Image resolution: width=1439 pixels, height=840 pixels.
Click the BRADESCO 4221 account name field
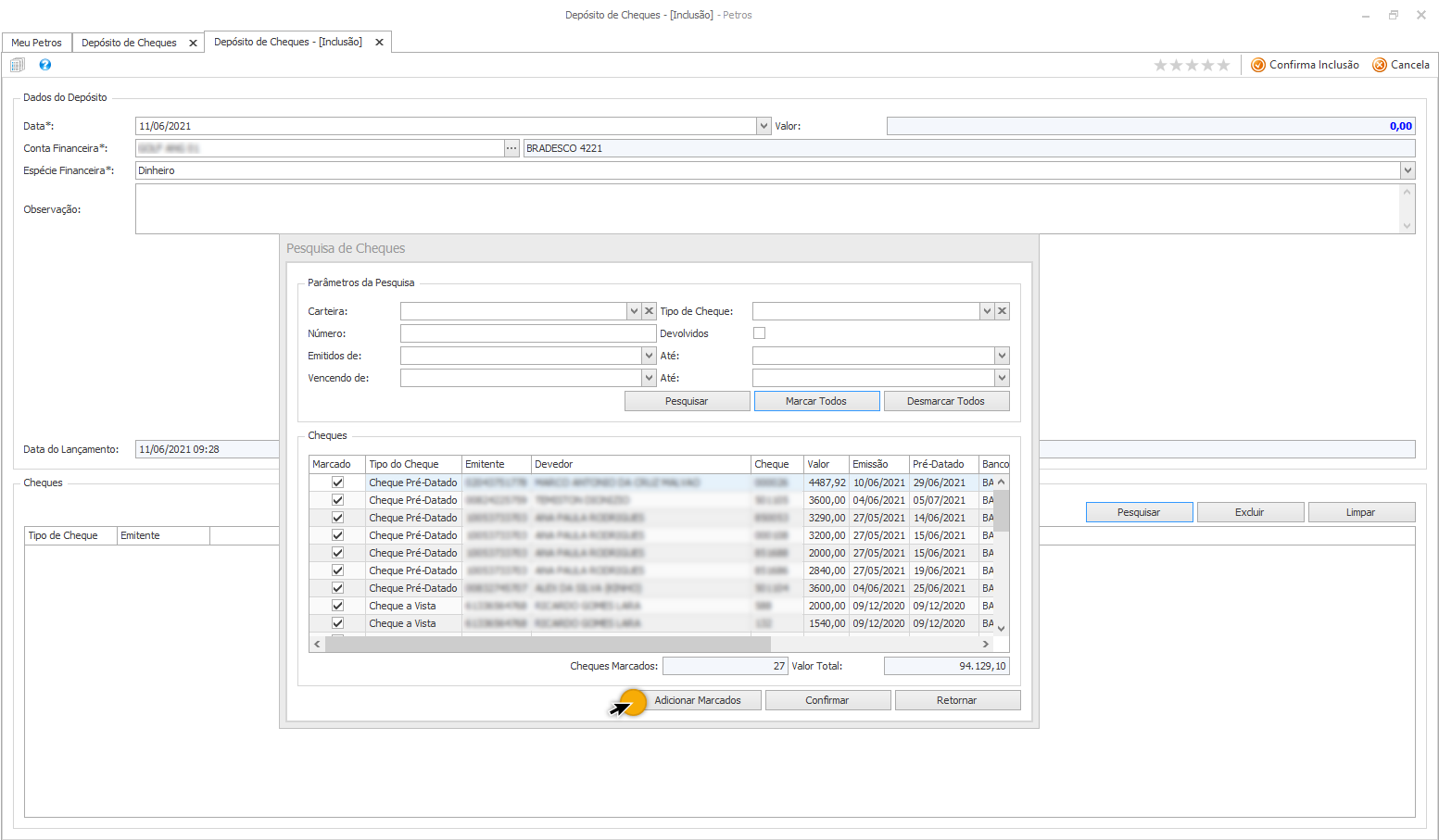(969, 148)
